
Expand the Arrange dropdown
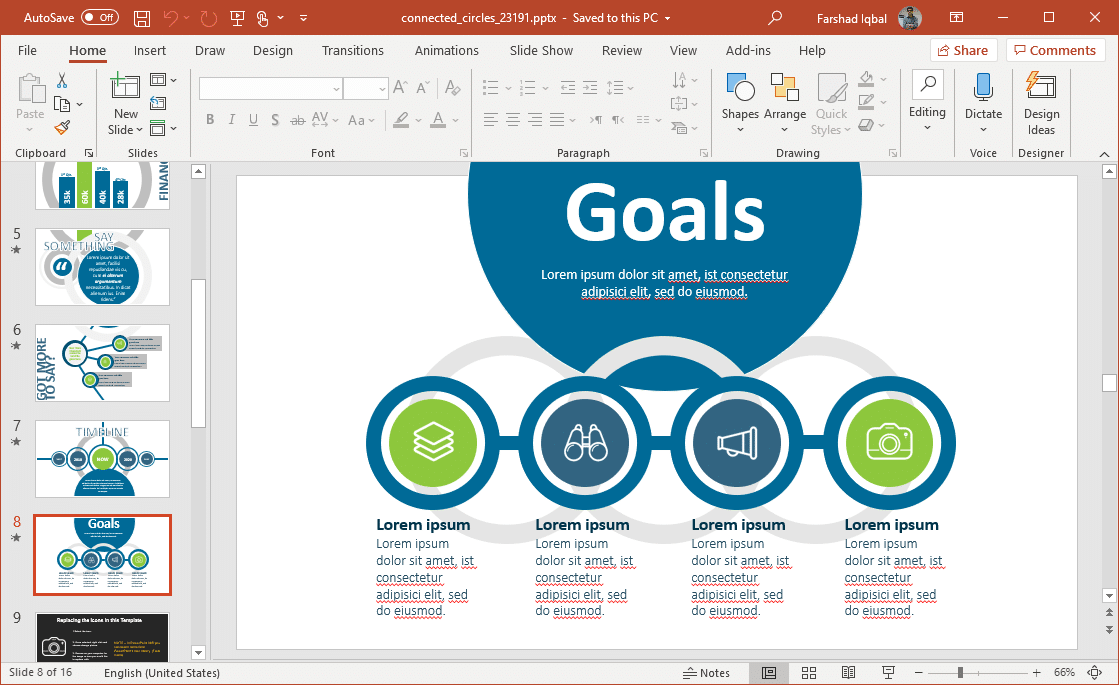pos(785,104)
